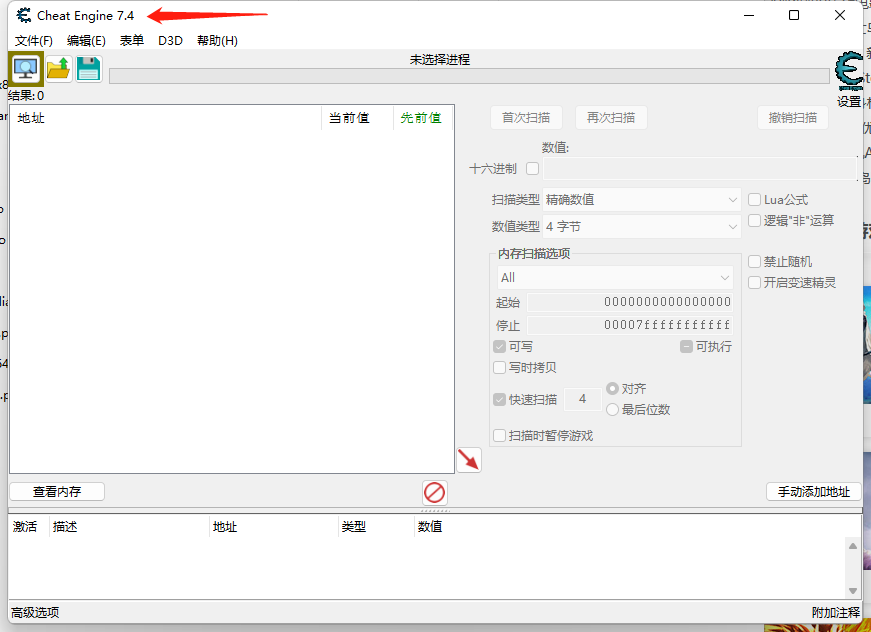Image resolution: width=871 pixels, height=632 pixels.
Task: Open the 表单 menu
Action: [132, 41]
